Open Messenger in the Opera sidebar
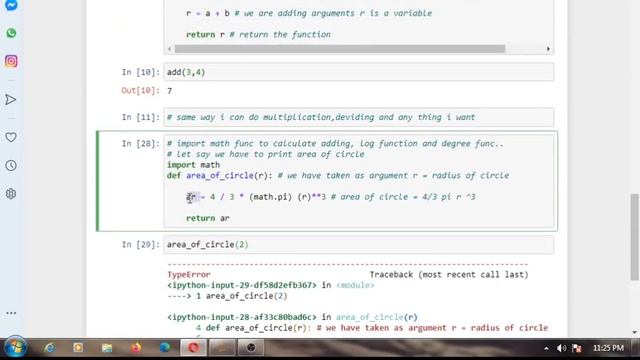The image size is (640, 360). pyautogui.click(x=11, y=5)
